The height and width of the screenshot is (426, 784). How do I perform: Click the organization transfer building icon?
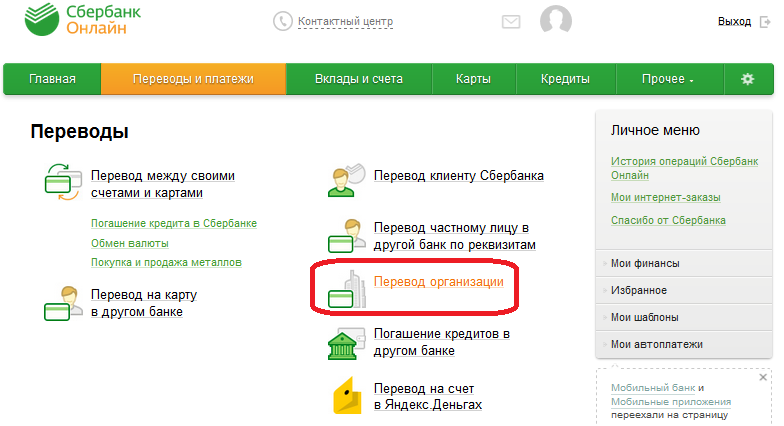point(346,289)
